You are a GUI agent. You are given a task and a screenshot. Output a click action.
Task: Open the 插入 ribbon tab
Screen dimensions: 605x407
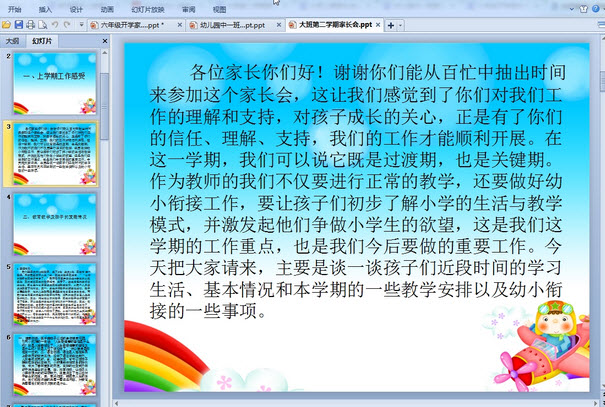pos(45,9)
